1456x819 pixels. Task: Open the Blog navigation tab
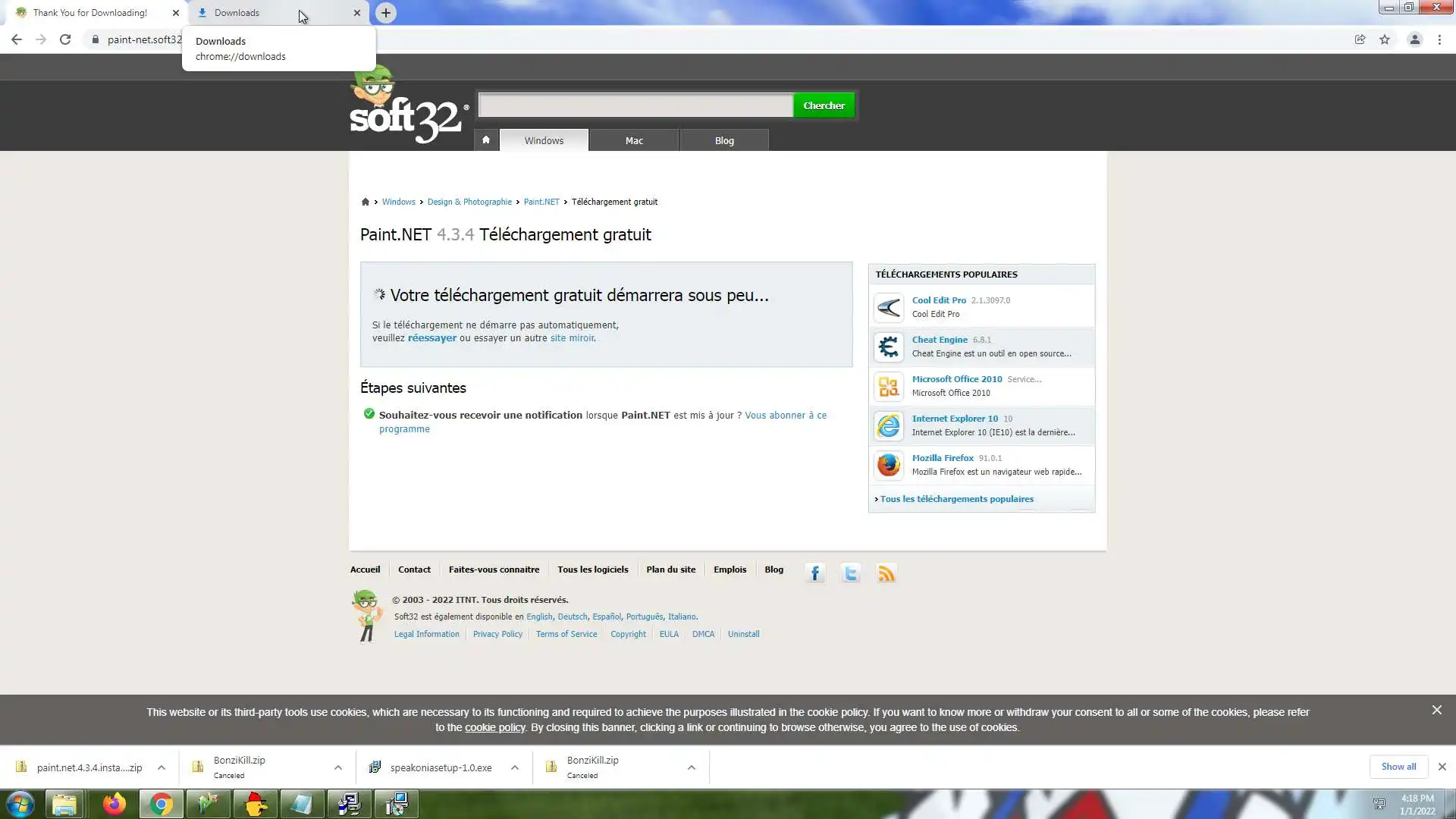724,140
